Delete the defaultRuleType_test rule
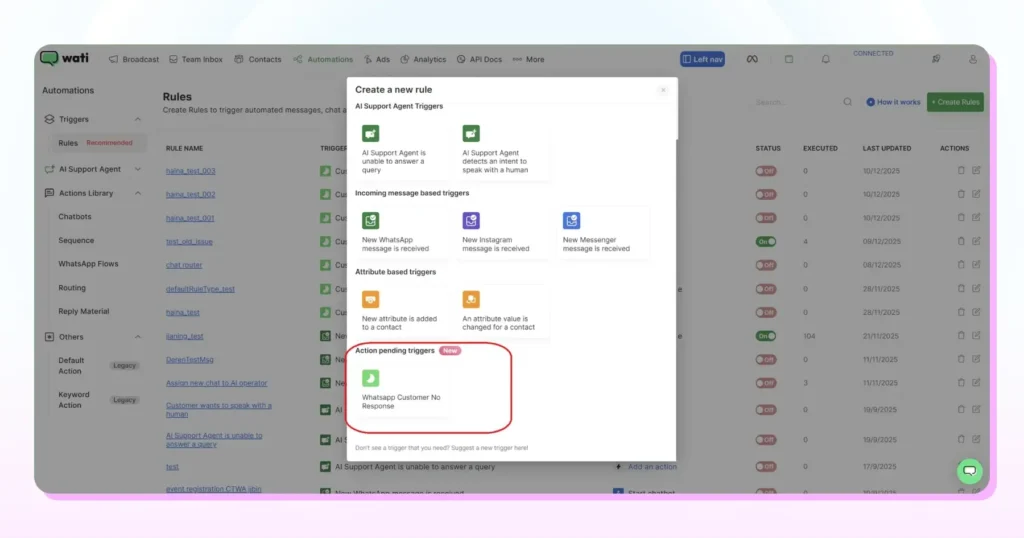 (961, 288)
